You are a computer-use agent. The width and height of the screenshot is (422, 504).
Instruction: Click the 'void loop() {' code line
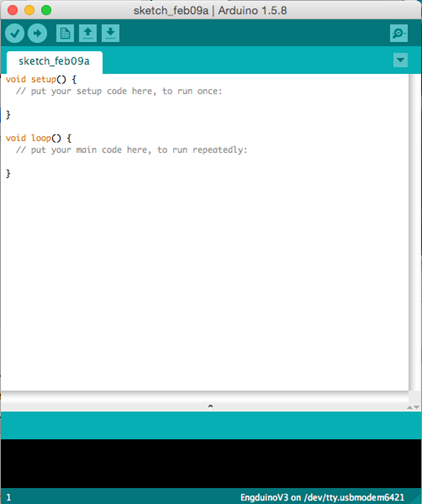[38, 138]
